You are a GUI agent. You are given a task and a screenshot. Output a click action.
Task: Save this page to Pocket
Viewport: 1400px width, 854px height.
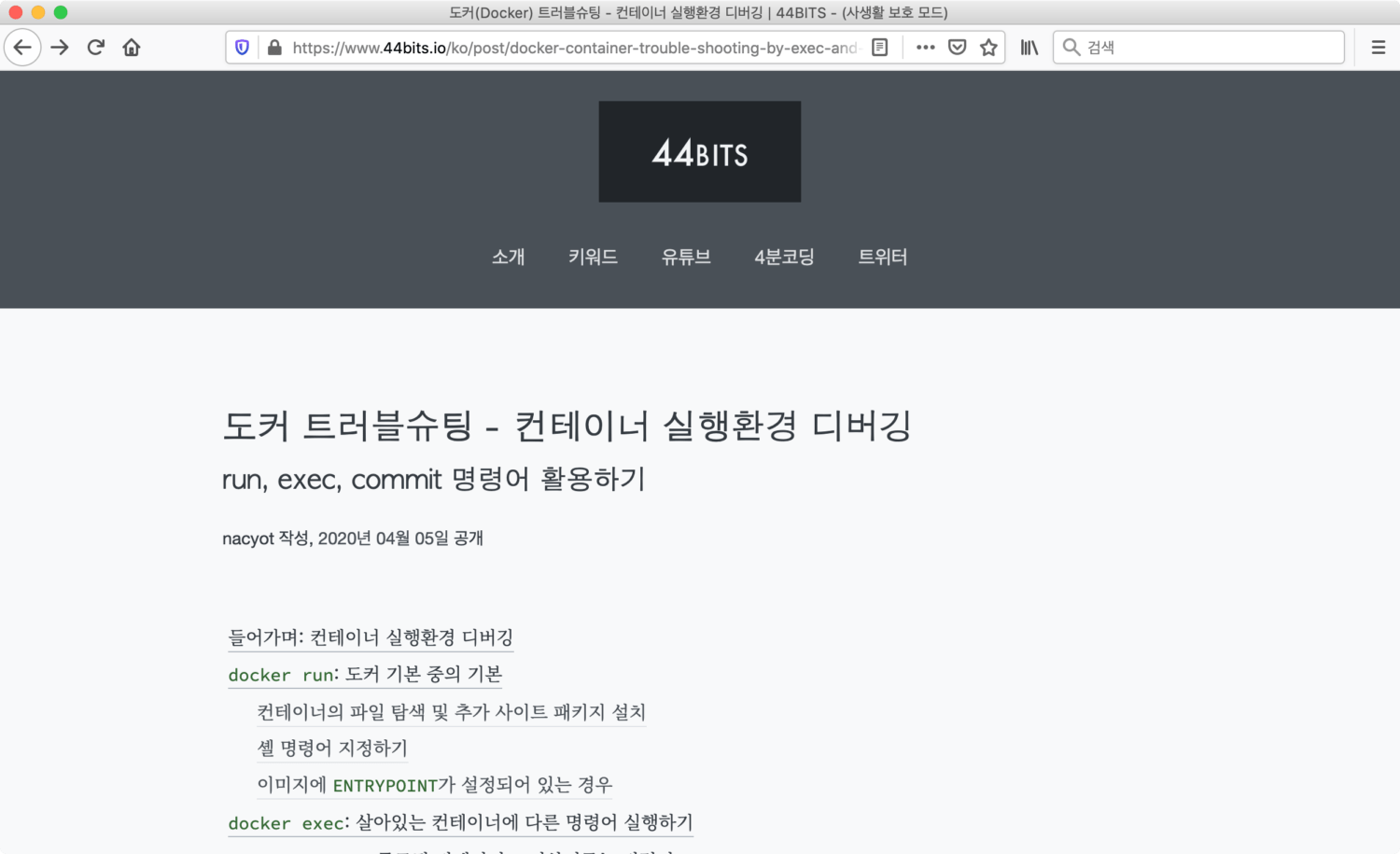coord(957,48)
